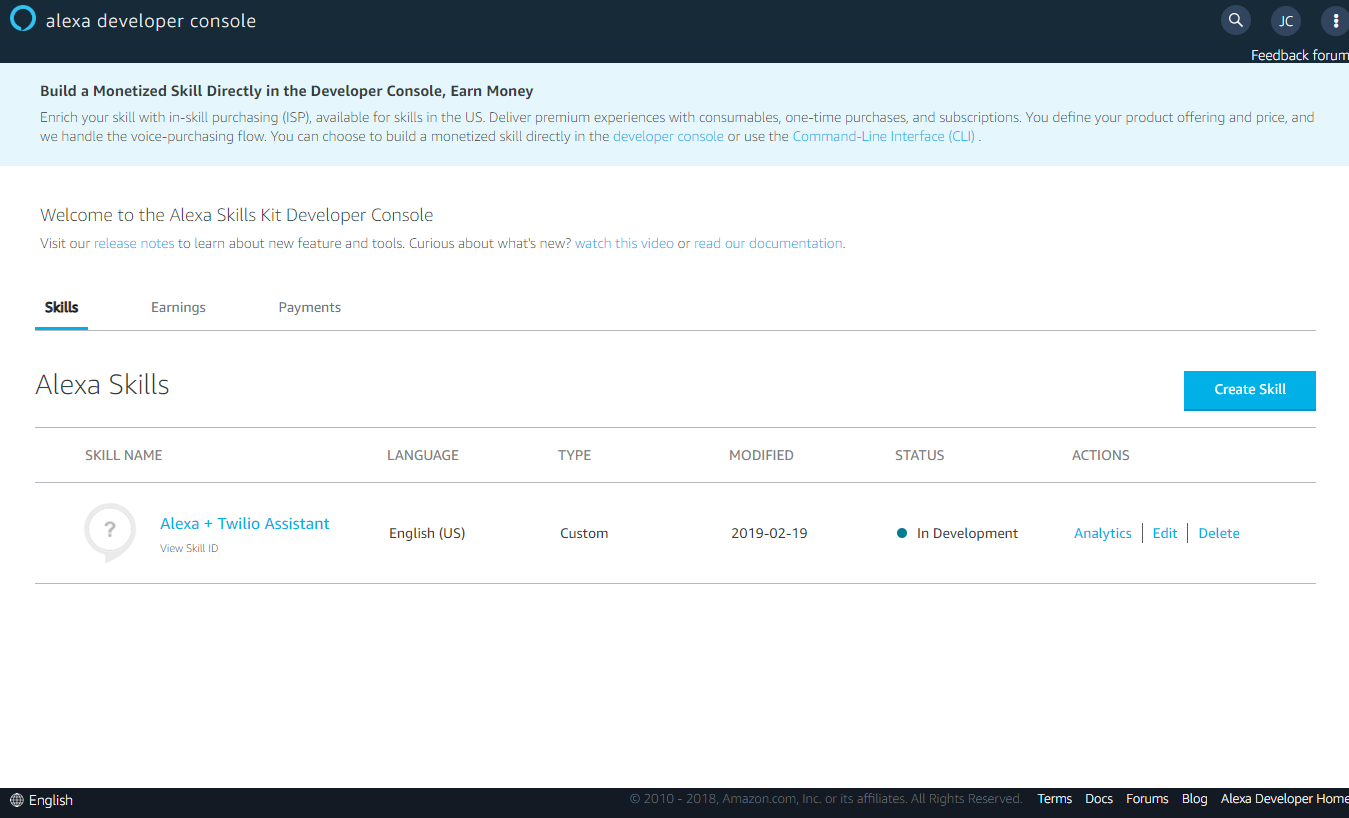This screenshot has height=818, width=1349.
Task: Click the Amazon copyright notice
Action: [826, 799]
